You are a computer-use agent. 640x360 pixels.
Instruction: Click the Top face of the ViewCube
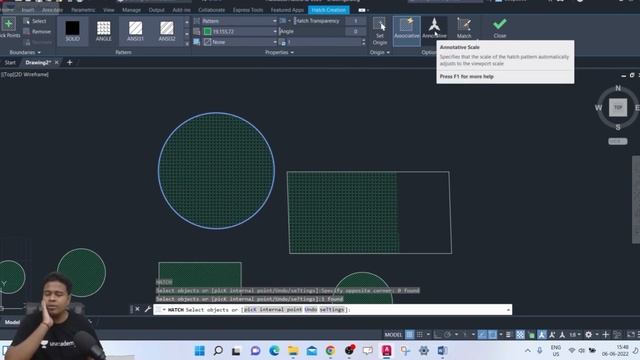[618, 107]
